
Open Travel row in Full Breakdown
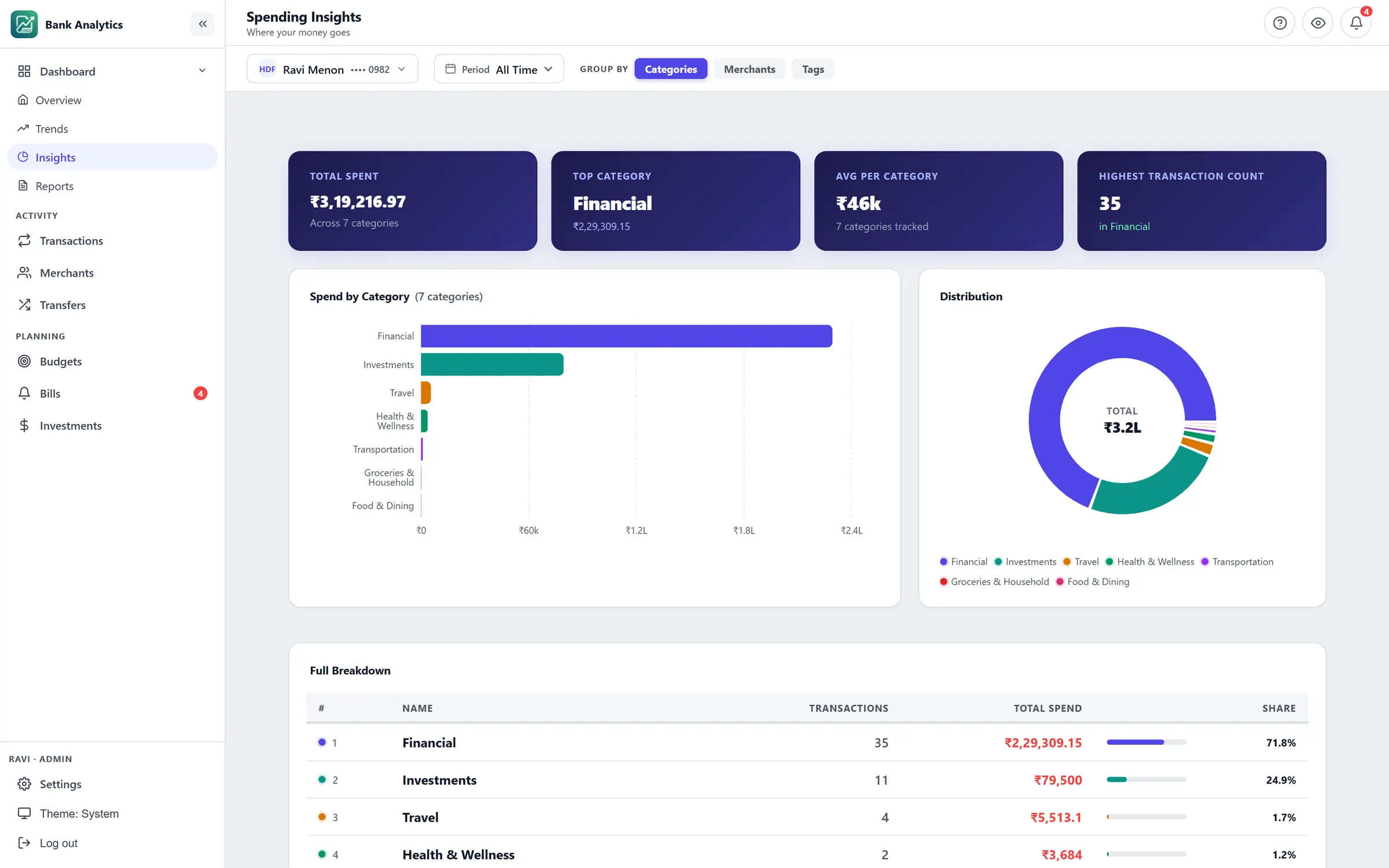[x=807, y=817]
